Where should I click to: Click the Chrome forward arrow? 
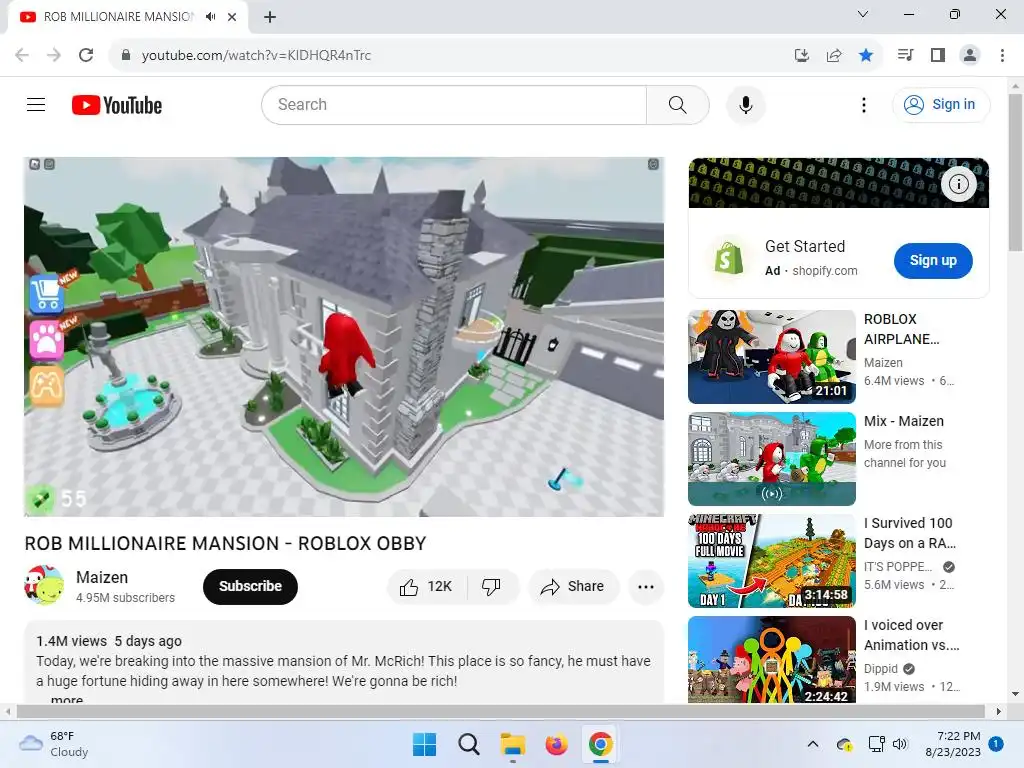tap(54, 55)
